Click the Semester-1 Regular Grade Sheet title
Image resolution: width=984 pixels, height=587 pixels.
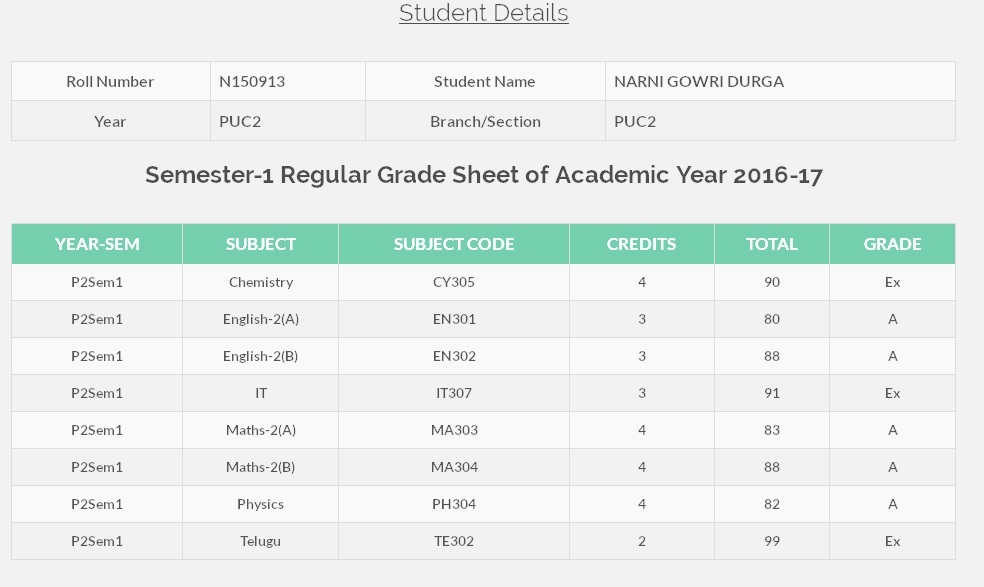point(484,175)
